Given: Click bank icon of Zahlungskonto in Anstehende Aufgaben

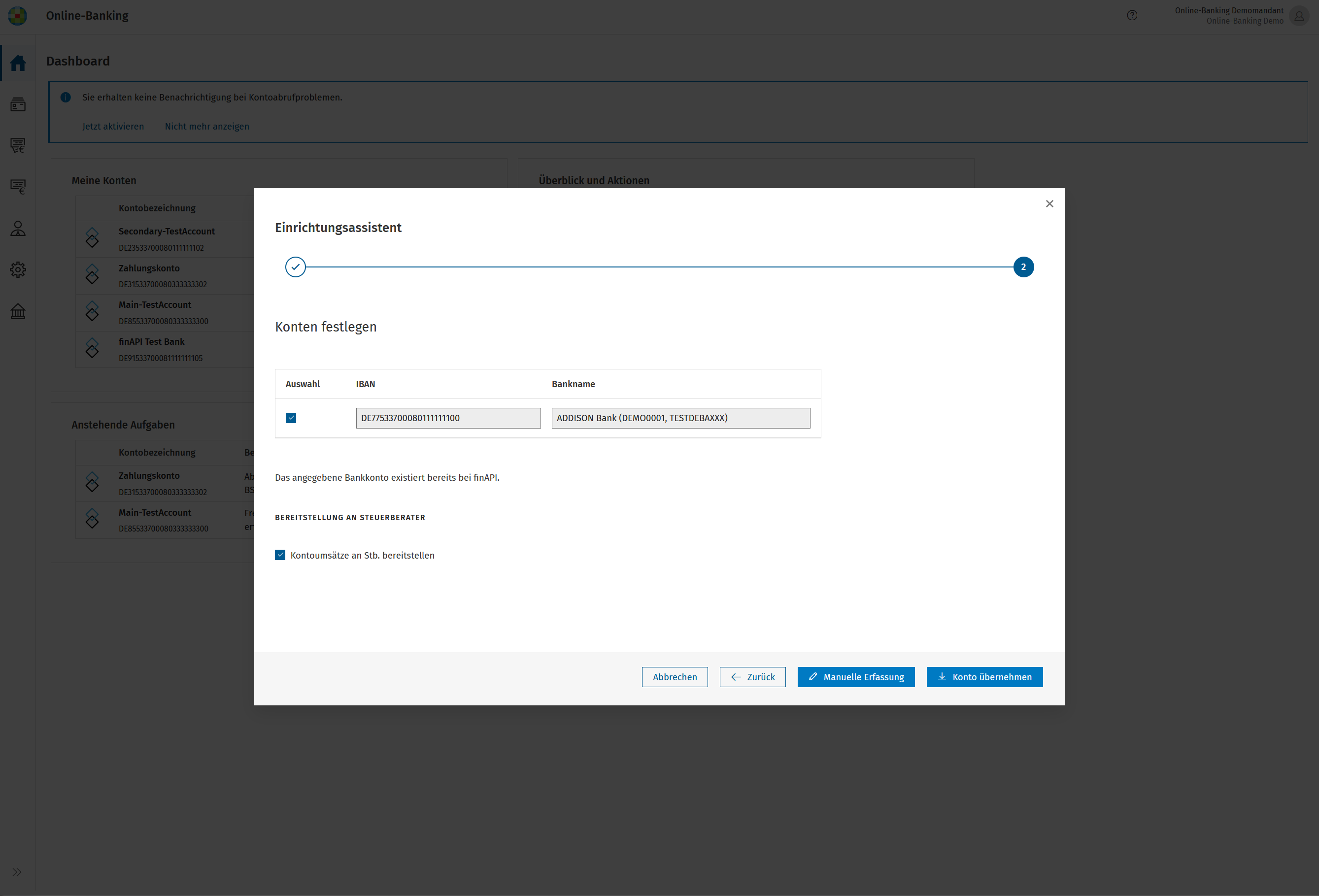Looking at the screenshot, I should [92, 482].
